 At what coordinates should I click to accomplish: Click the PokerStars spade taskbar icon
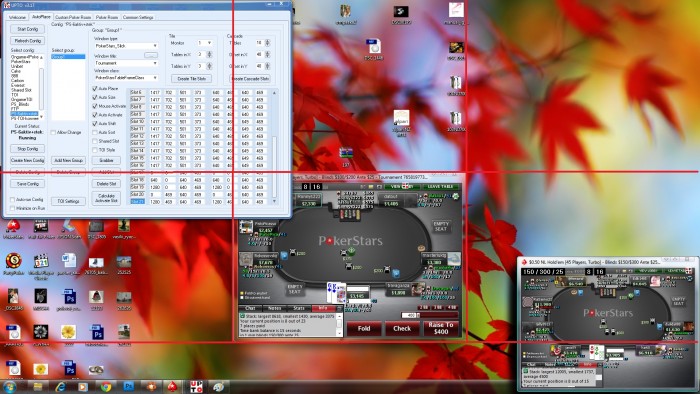pyautogui.click(x=173, y=387)
